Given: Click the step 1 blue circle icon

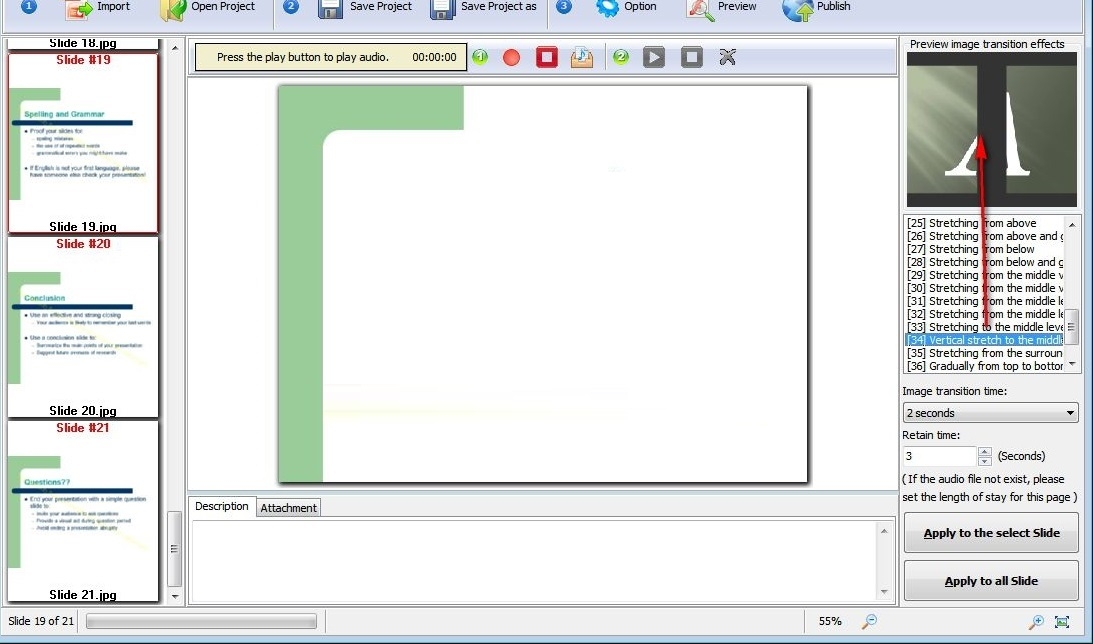Looking at the screenshot, I should 29,7.
